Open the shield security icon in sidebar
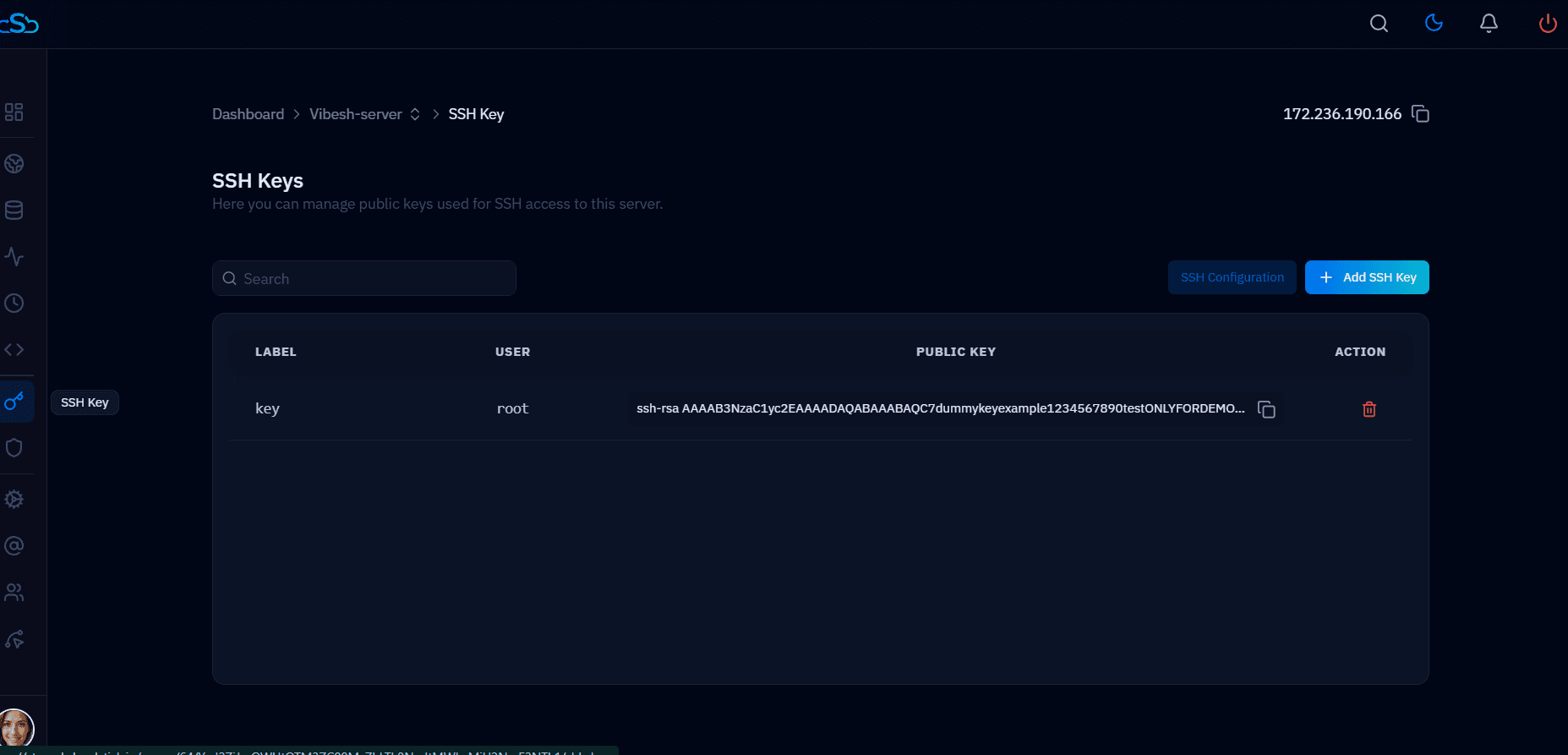Image resolution: width=1568 pixels, height=755 pixels. [14, 448]
